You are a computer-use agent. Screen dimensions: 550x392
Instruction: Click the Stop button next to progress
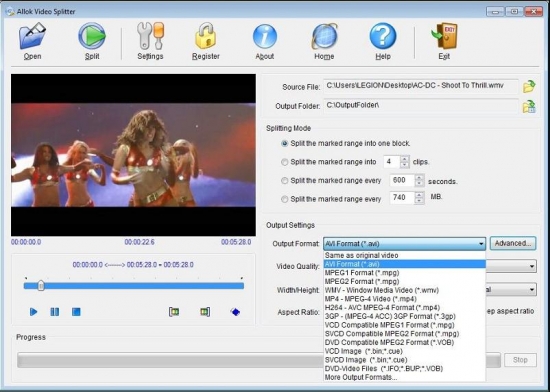520,360
